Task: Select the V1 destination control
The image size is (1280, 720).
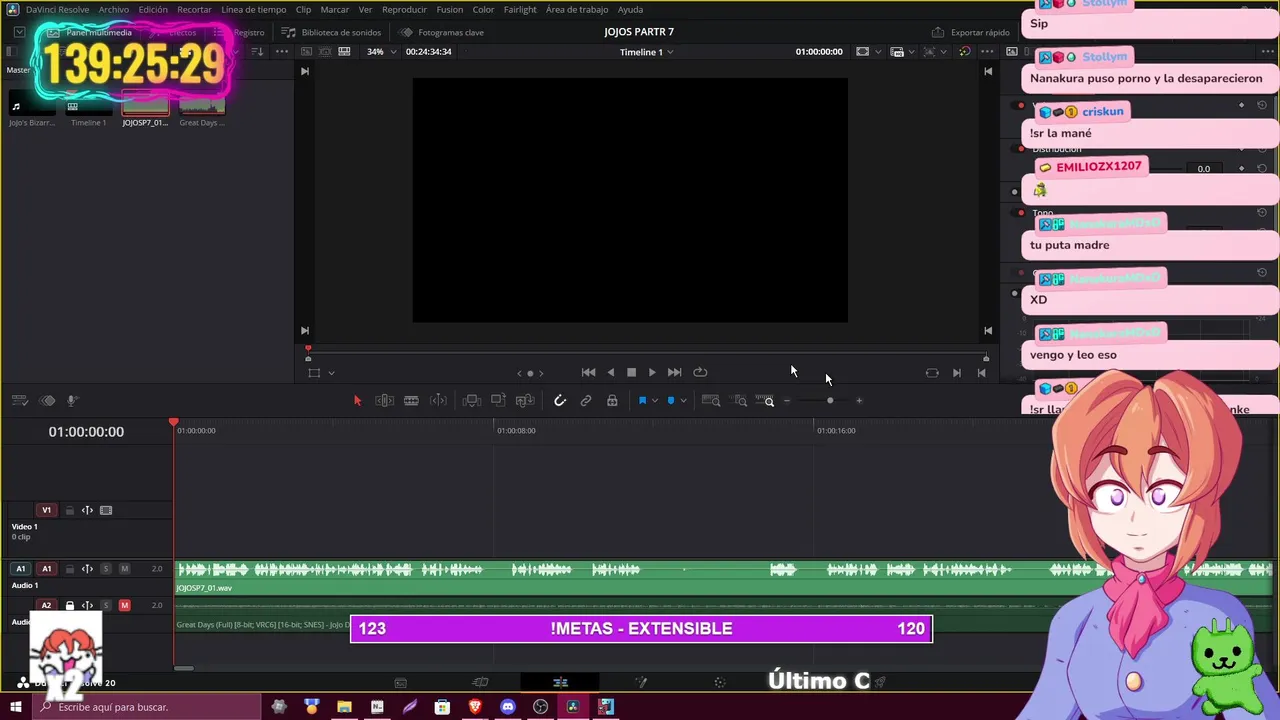Action: click(x=46, y=510)
